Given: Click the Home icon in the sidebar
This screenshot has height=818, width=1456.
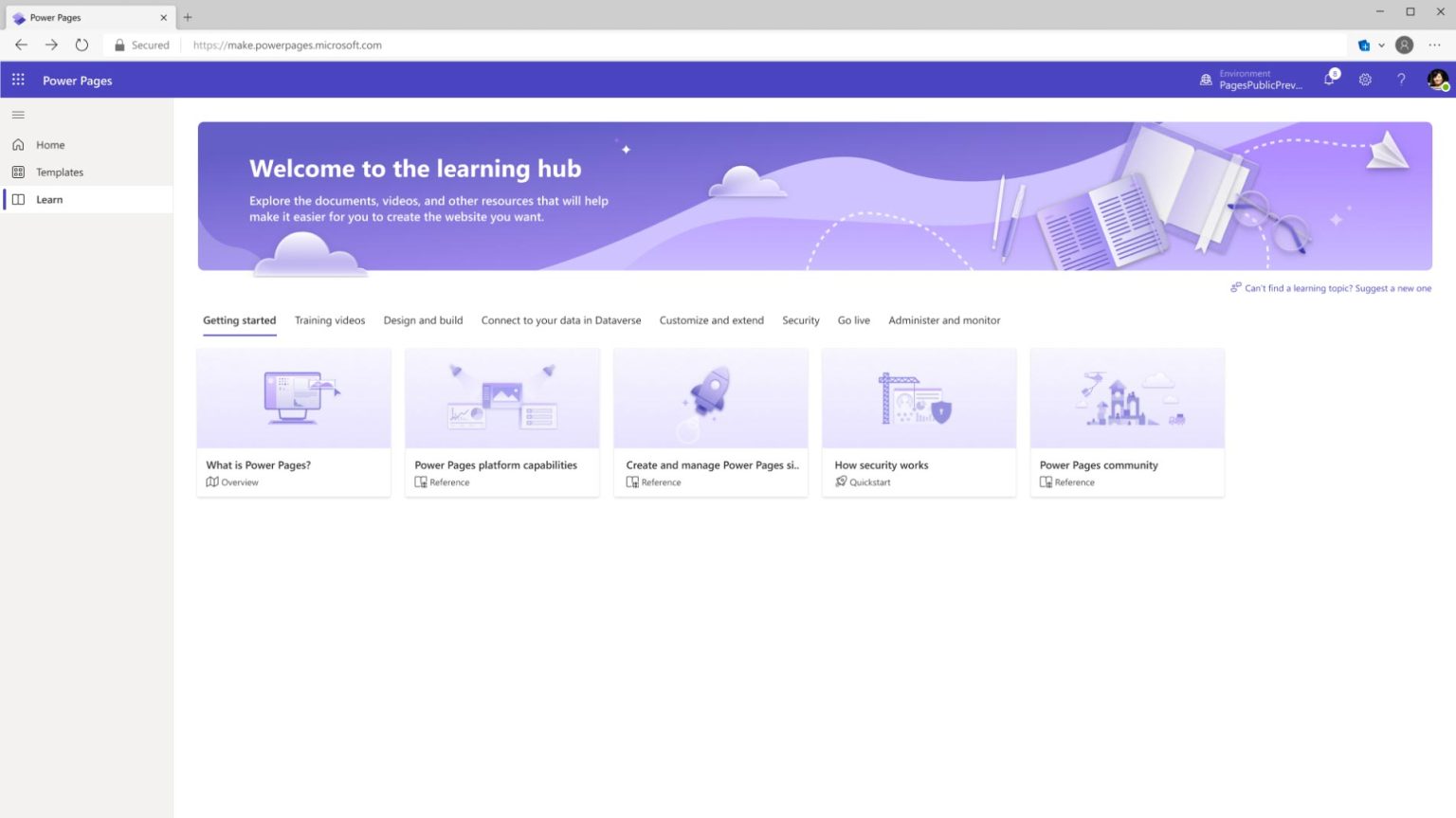Looking at the screenshot, I should (19, 144).
